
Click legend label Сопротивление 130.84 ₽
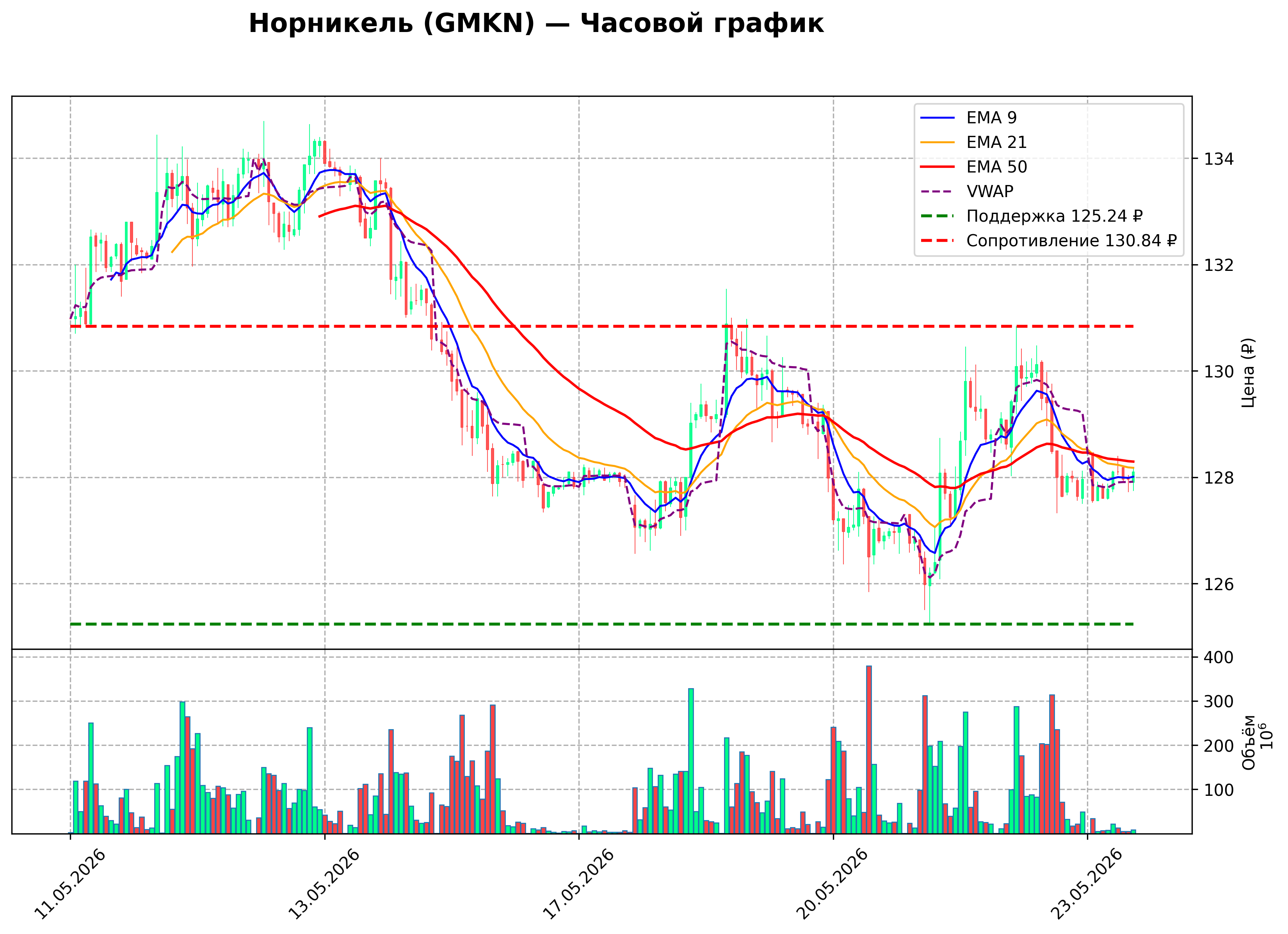(1071, 241)
